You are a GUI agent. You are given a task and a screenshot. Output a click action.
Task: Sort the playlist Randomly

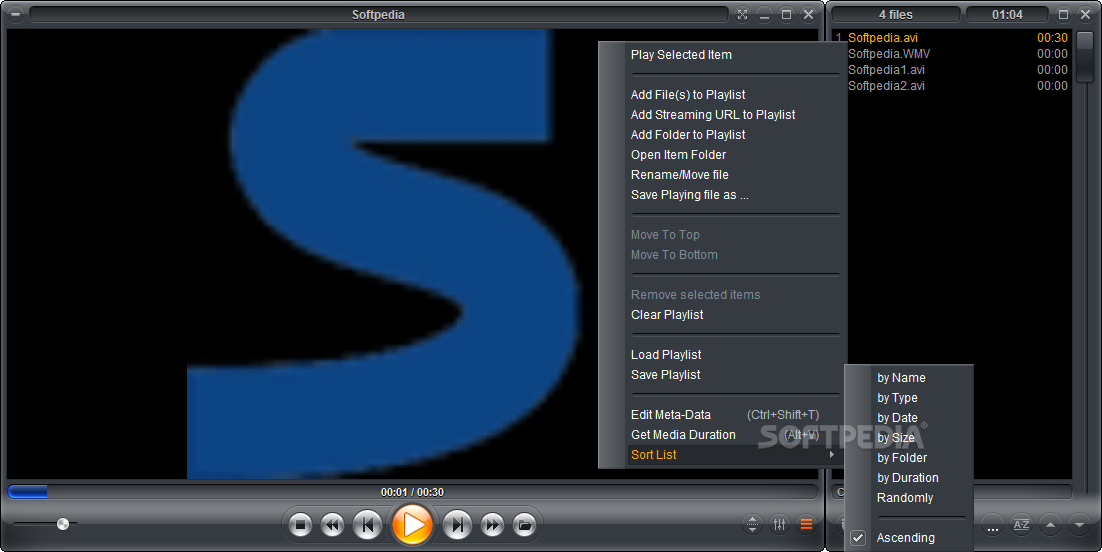pyautogui.click(x=905, y=498)
